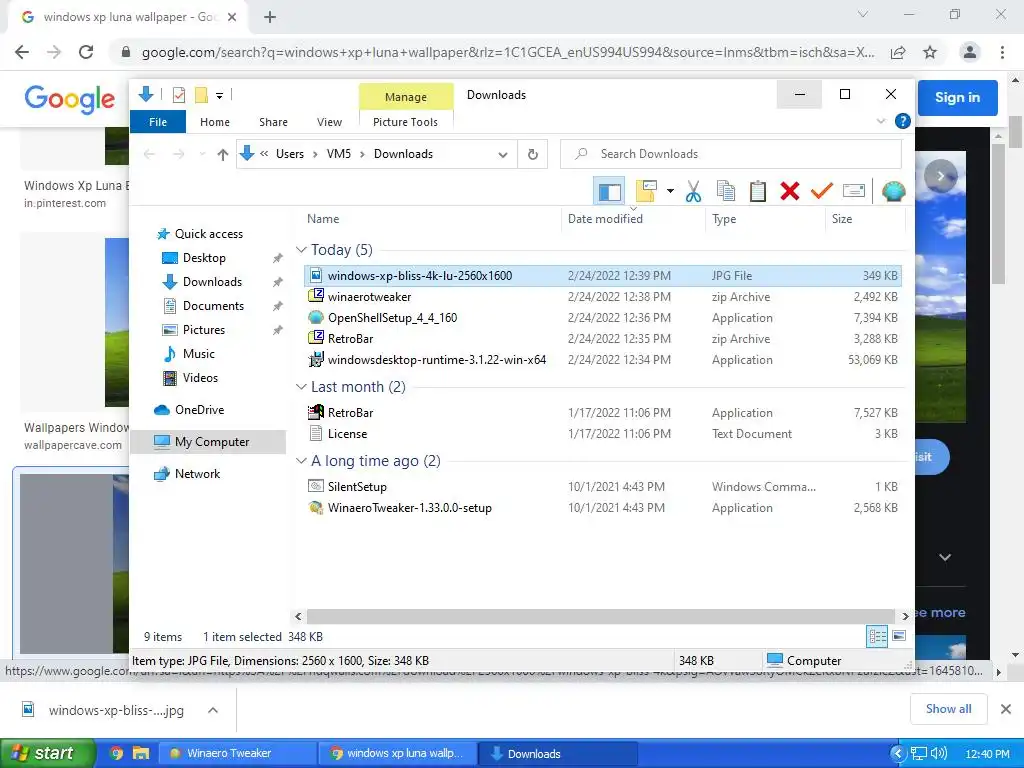Open the Home ribbon tab
Screen dimensions: 1024x768
[215, 121]
